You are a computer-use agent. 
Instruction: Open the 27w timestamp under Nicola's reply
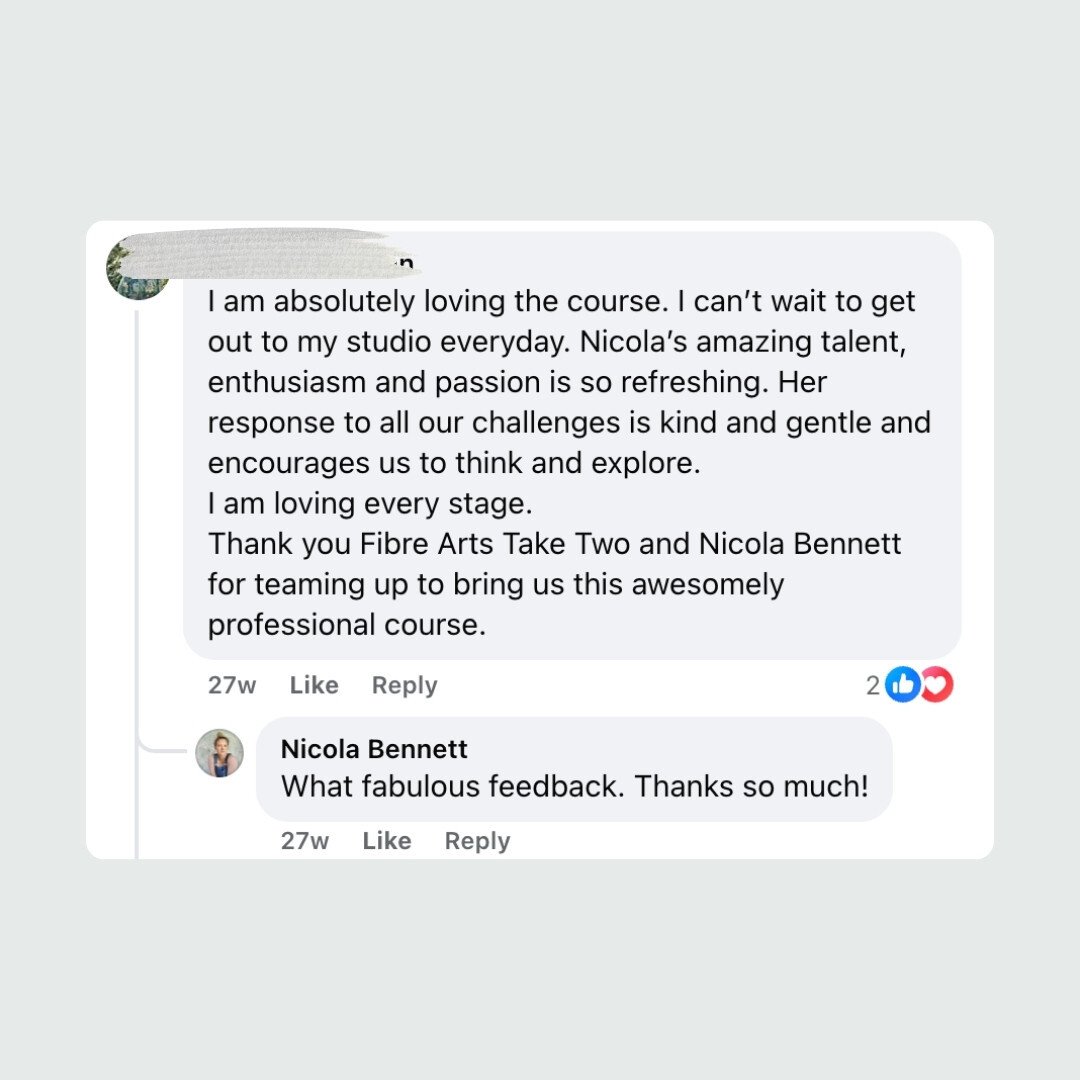point(305,841)
